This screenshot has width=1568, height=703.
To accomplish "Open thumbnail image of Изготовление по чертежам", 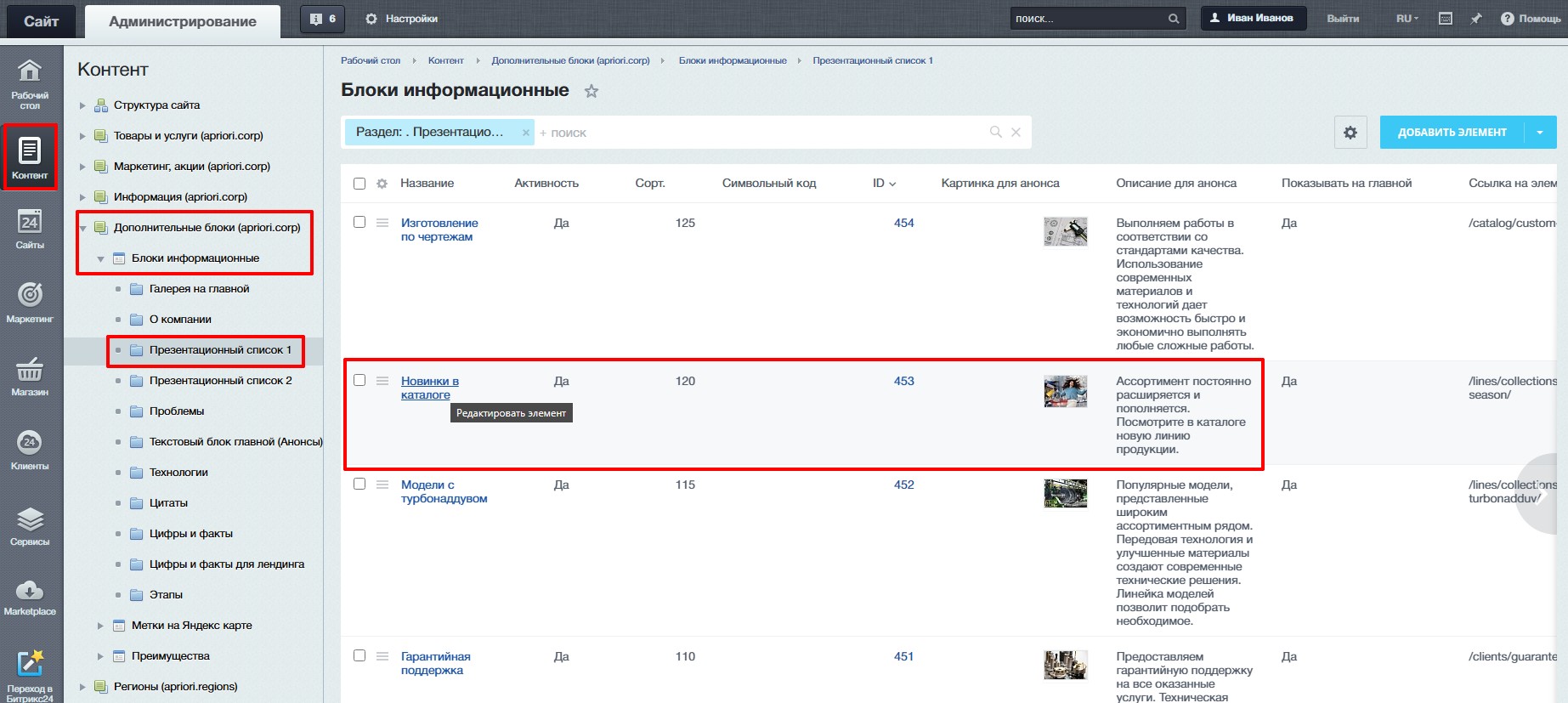I will pos(1065,231).
